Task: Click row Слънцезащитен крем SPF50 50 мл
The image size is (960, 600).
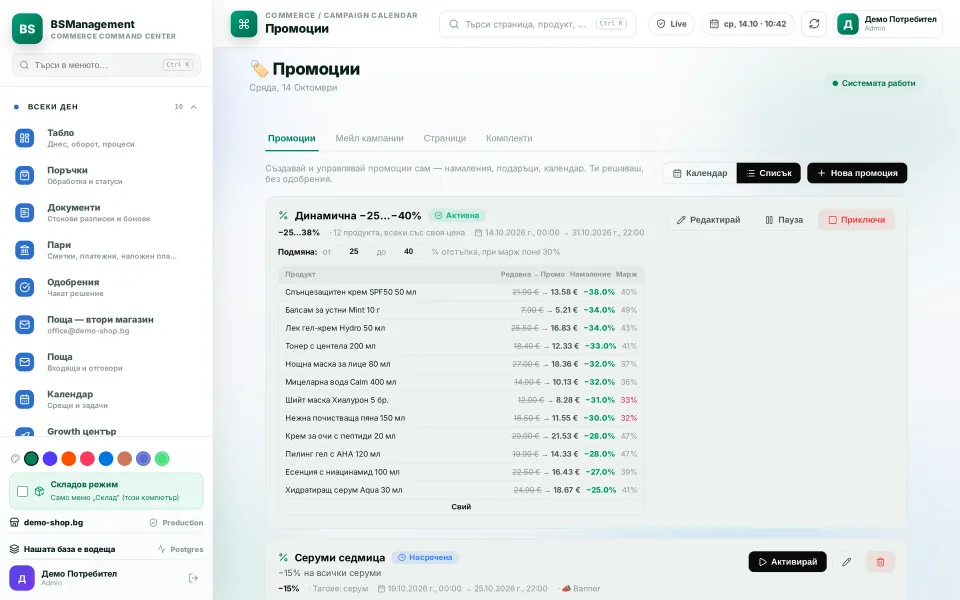Action: [x=461, y=292]
